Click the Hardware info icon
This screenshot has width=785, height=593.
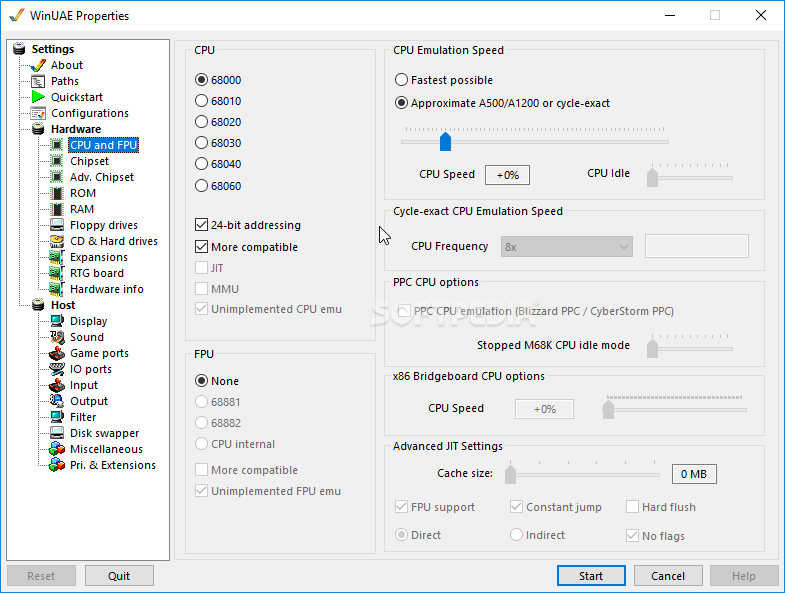(57, 289)
